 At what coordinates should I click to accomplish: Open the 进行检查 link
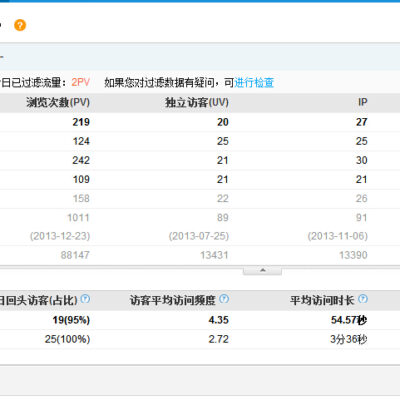[x=254, y=82]
